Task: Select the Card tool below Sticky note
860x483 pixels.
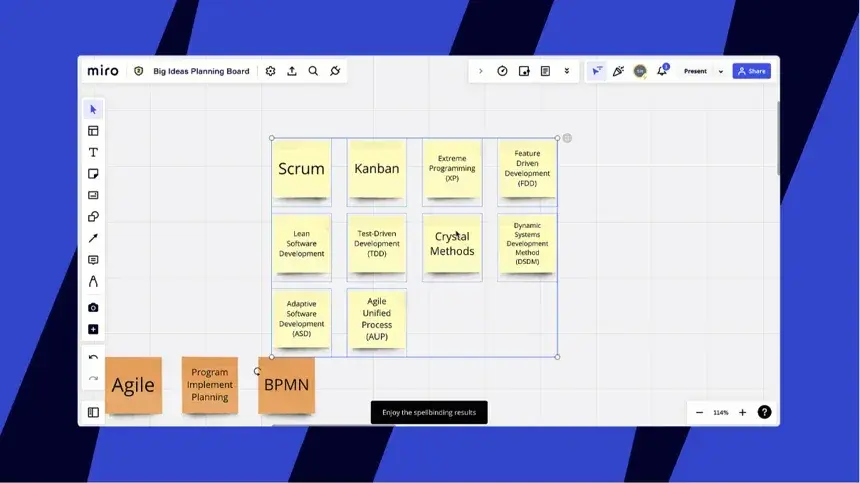Action: (93, 195)
